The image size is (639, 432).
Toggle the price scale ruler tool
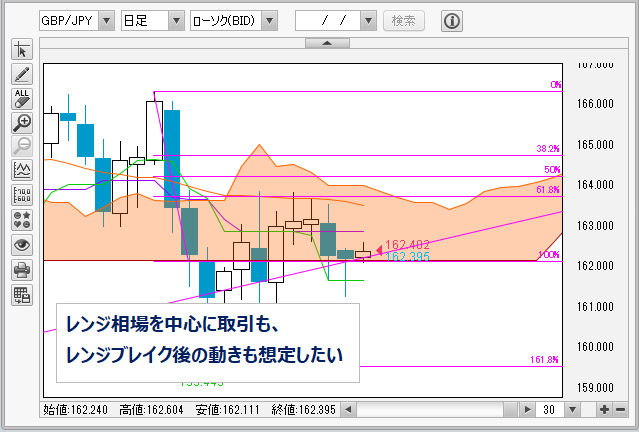(x=22, y=195)
